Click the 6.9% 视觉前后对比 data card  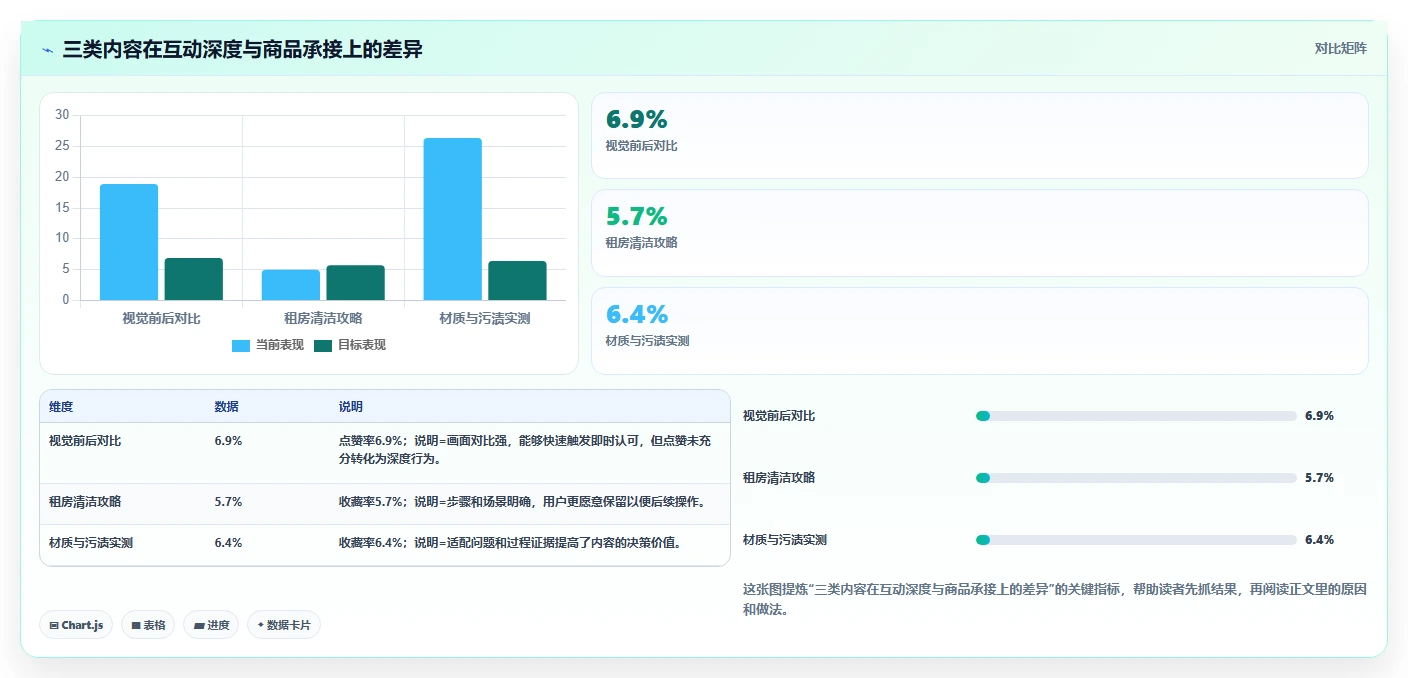[x=980, y=136]
